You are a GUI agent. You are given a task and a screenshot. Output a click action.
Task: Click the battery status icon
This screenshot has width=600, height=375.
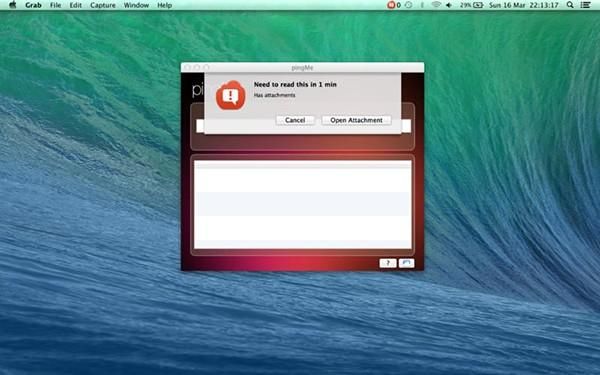click(x=478, y=5)
